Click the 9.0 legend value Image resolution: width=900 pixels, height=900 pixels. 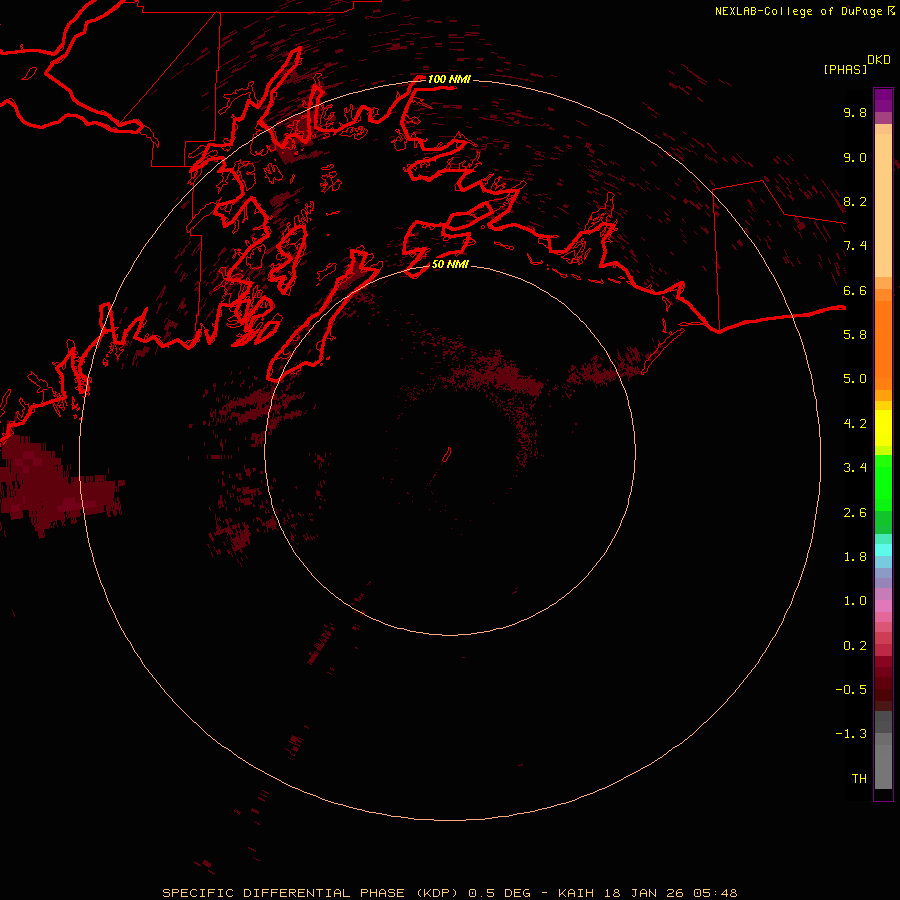pyautogui.click(x=855, y=157)
